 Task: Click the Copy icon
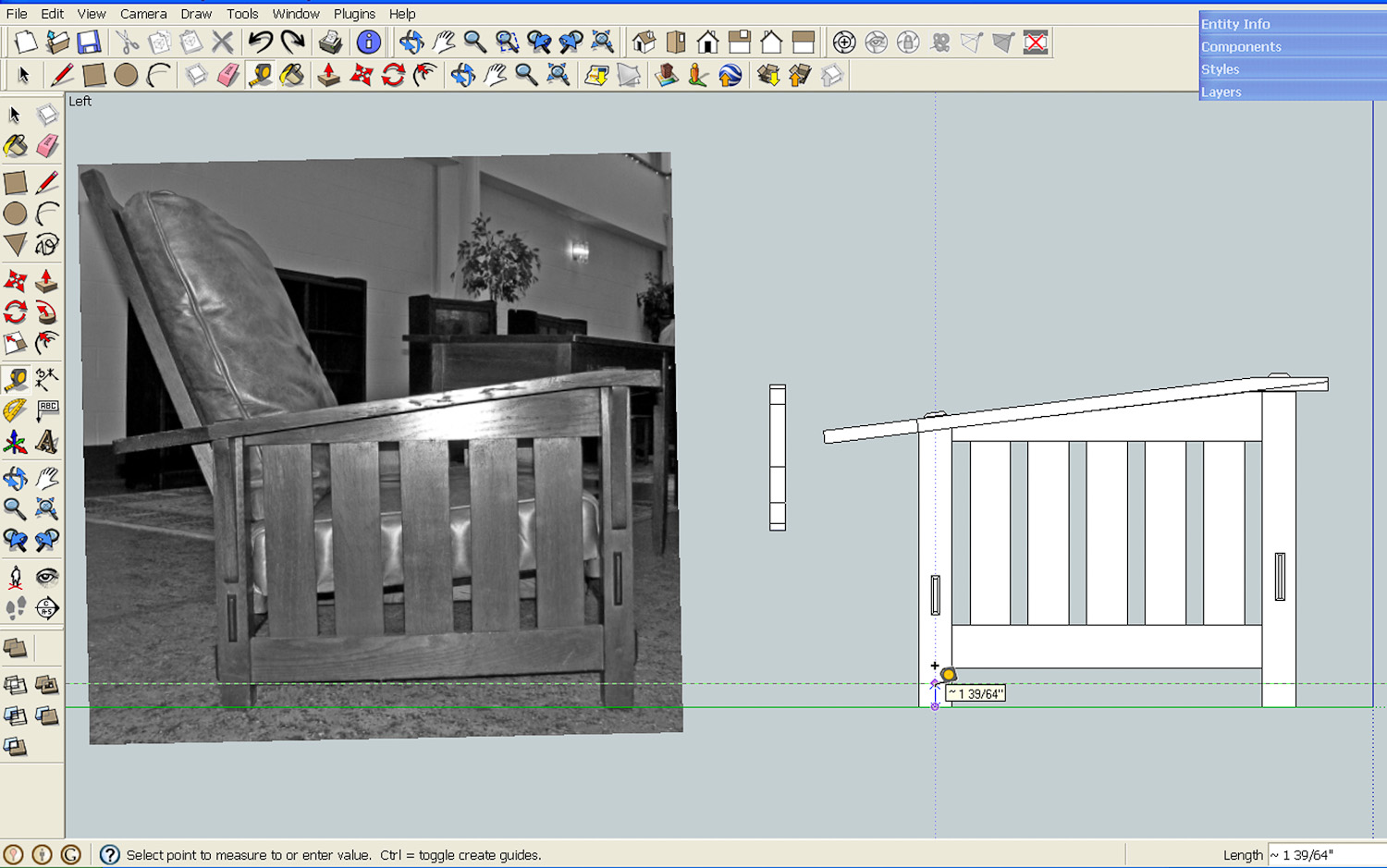pos(159,43)
